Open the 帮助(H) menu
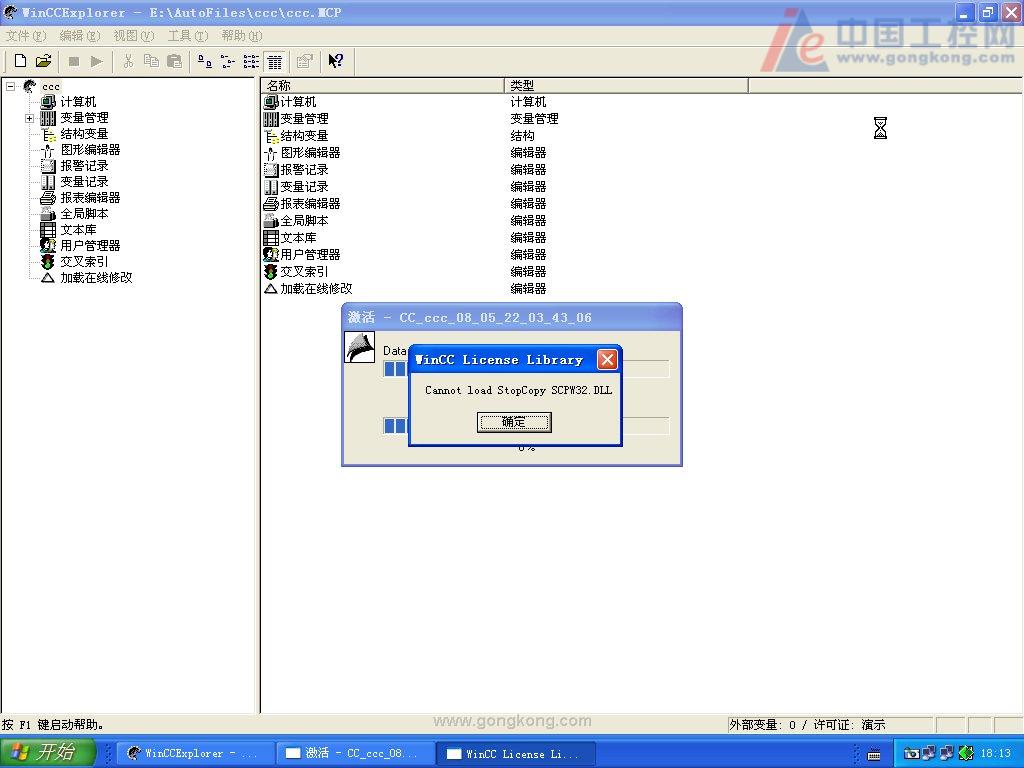 242,36
